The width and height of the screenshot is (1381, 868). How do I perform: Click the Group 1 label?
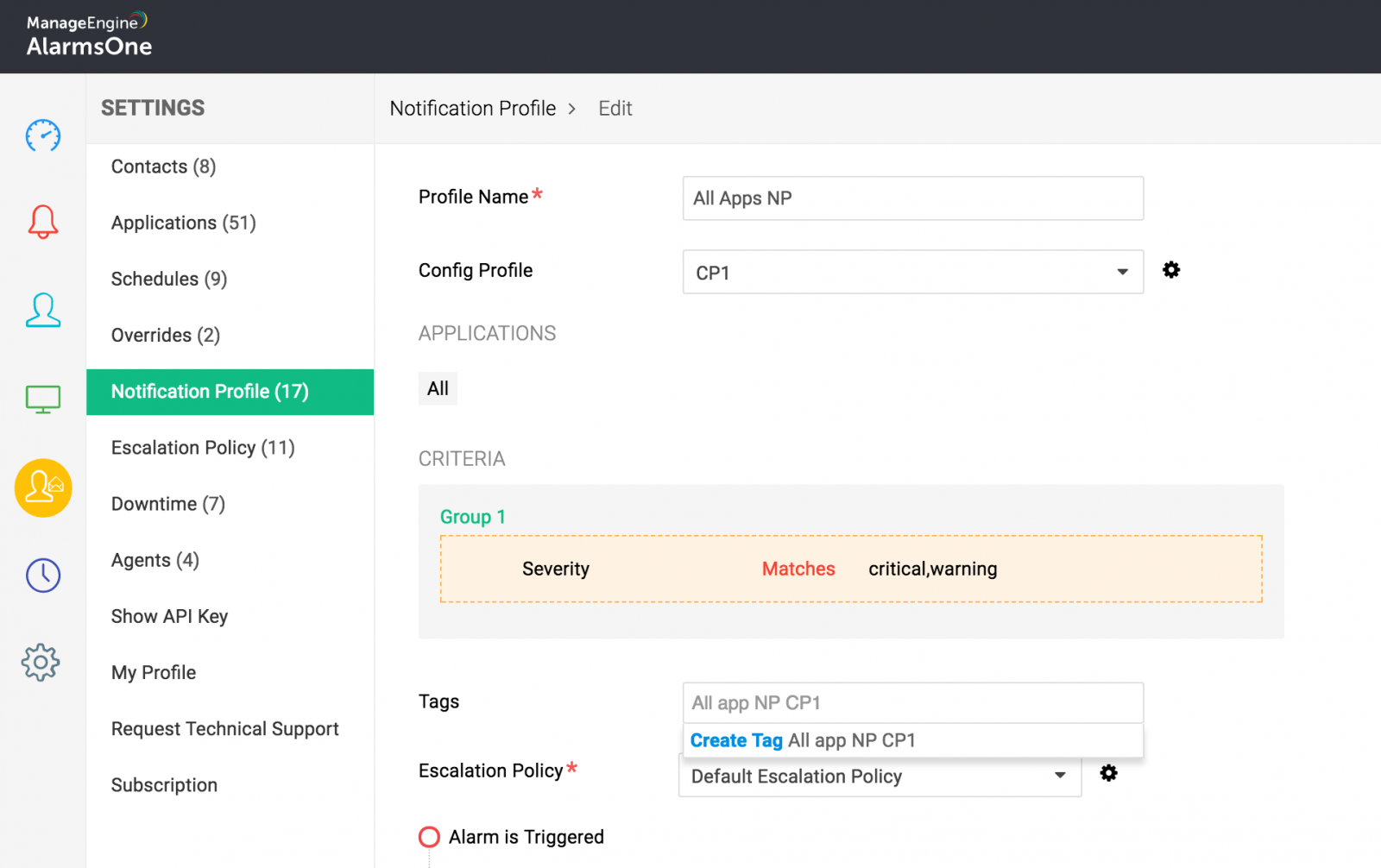click(473, 517)
